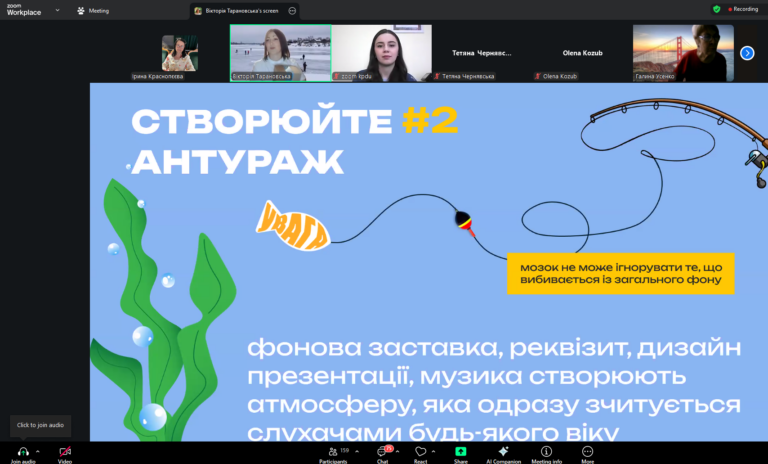Start video with the Video camera icon
This screenshot has width=768, height=464.
tap(65, 452)
